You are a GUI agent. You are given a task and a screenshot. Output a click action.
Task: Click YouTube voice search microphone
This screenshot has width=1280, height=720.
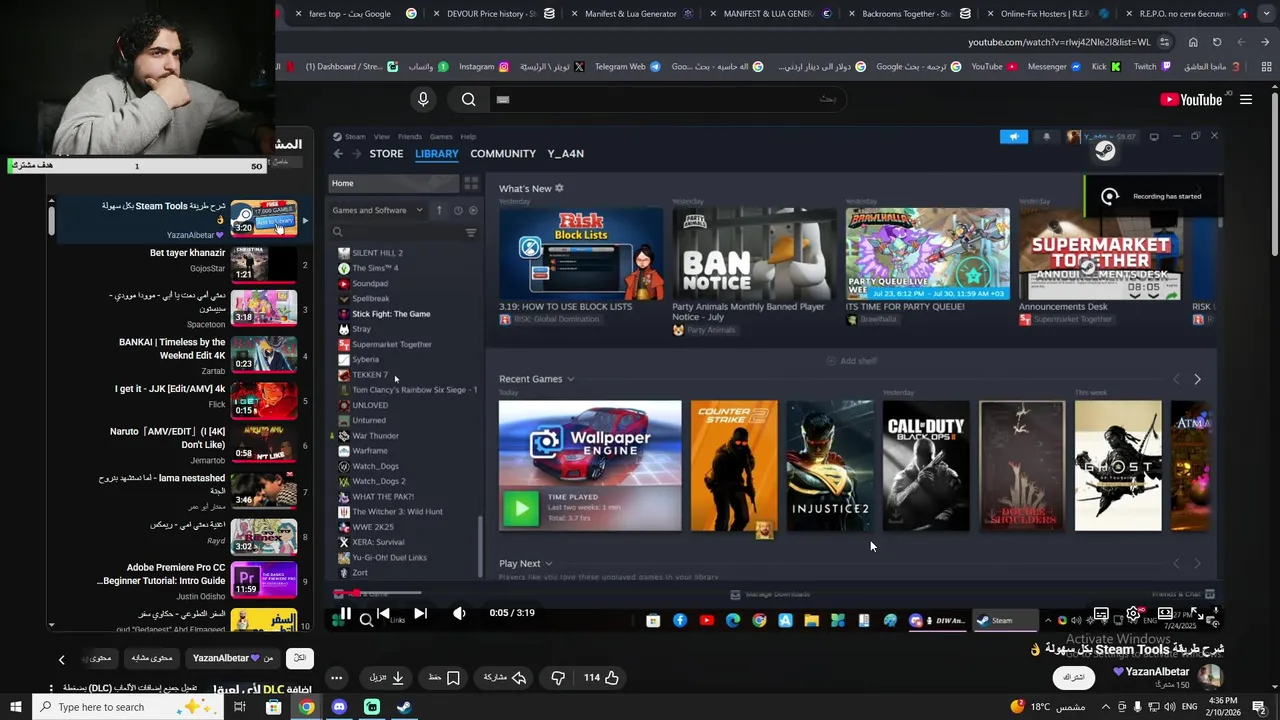pos(423,99)
